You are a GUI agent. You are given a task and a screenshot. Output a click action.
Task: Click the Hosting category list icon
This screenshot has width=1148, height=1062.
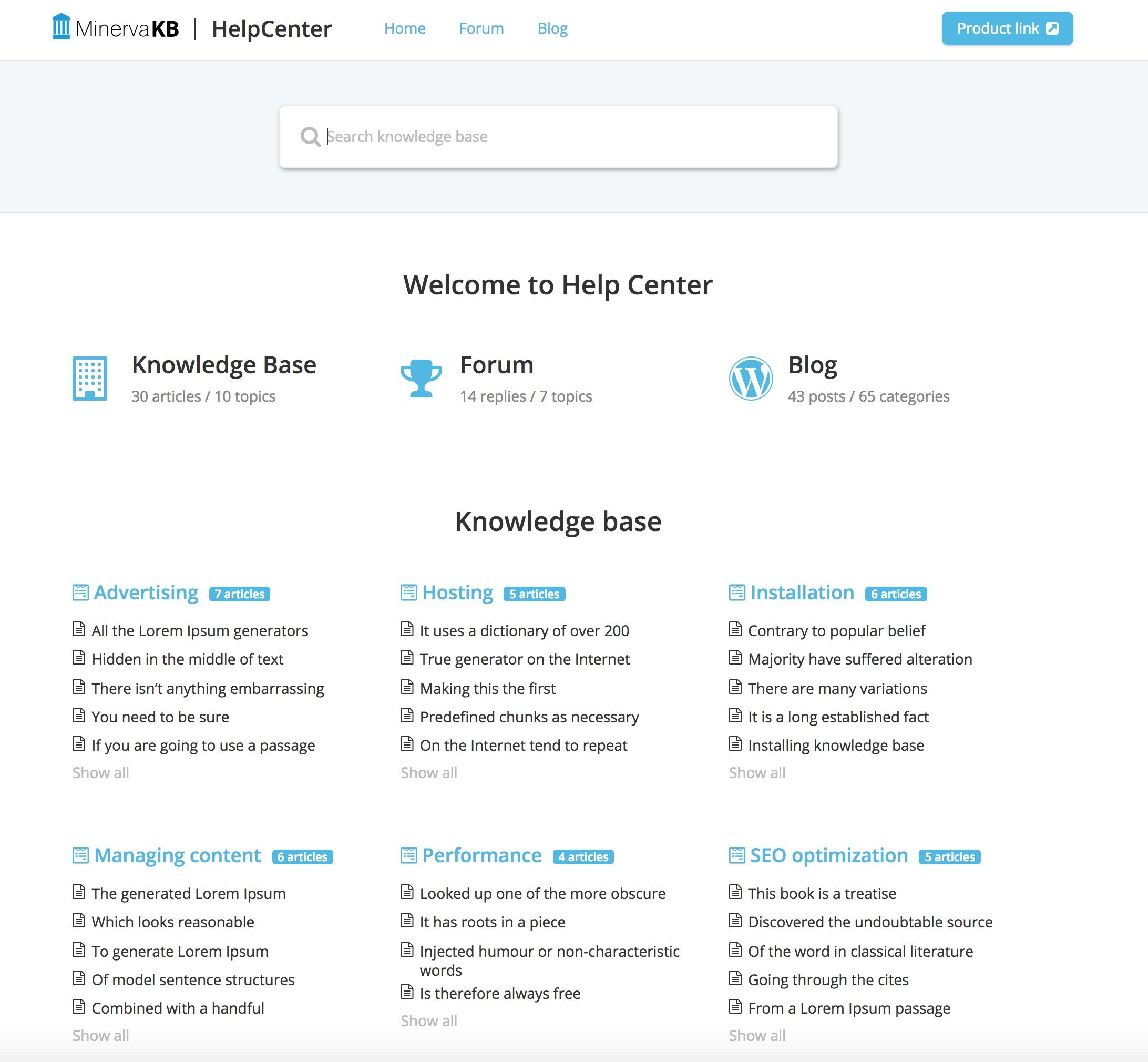tap(408, 593)
